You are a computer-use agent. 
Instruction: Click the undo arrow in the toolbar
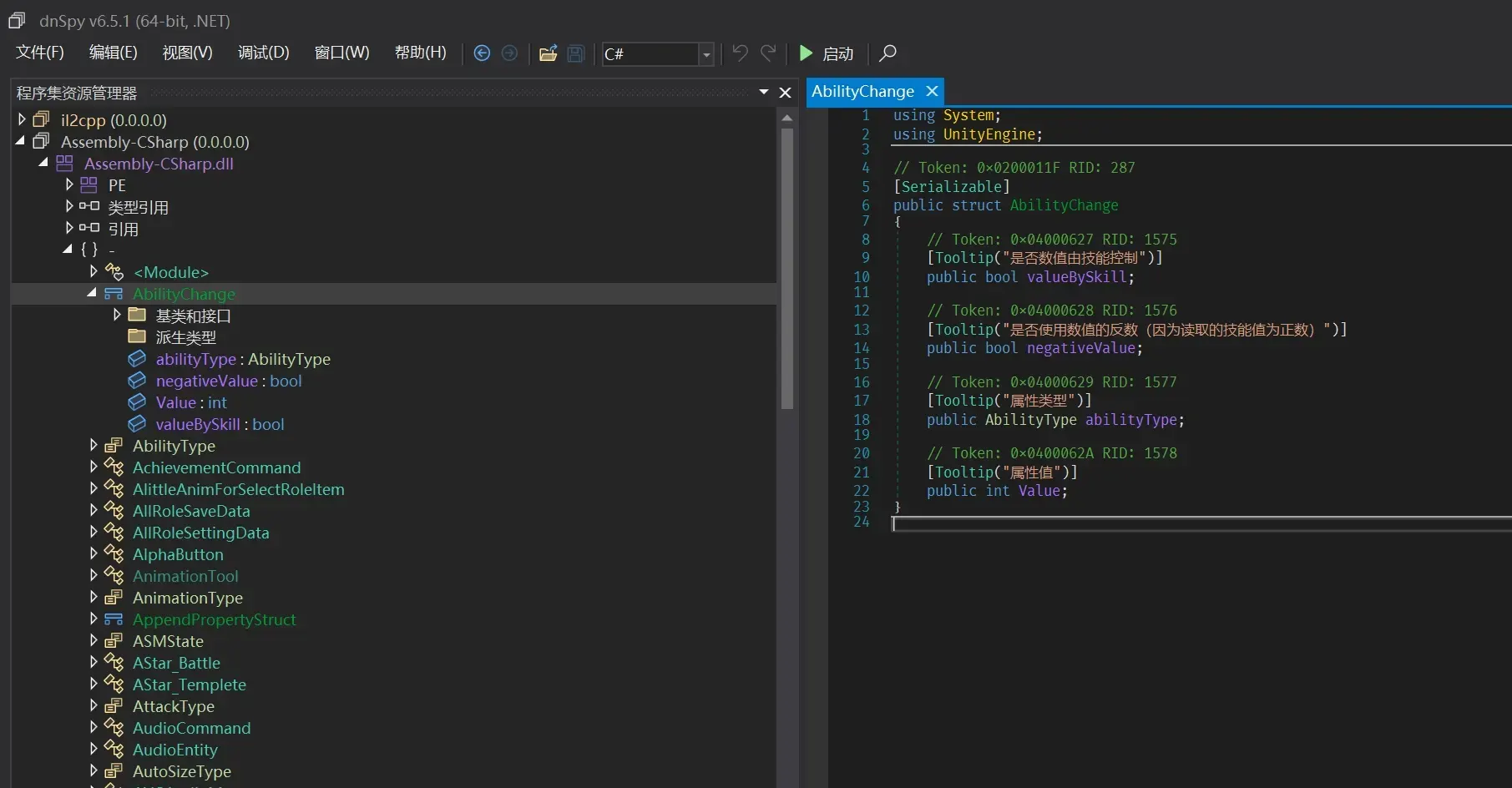740,53
